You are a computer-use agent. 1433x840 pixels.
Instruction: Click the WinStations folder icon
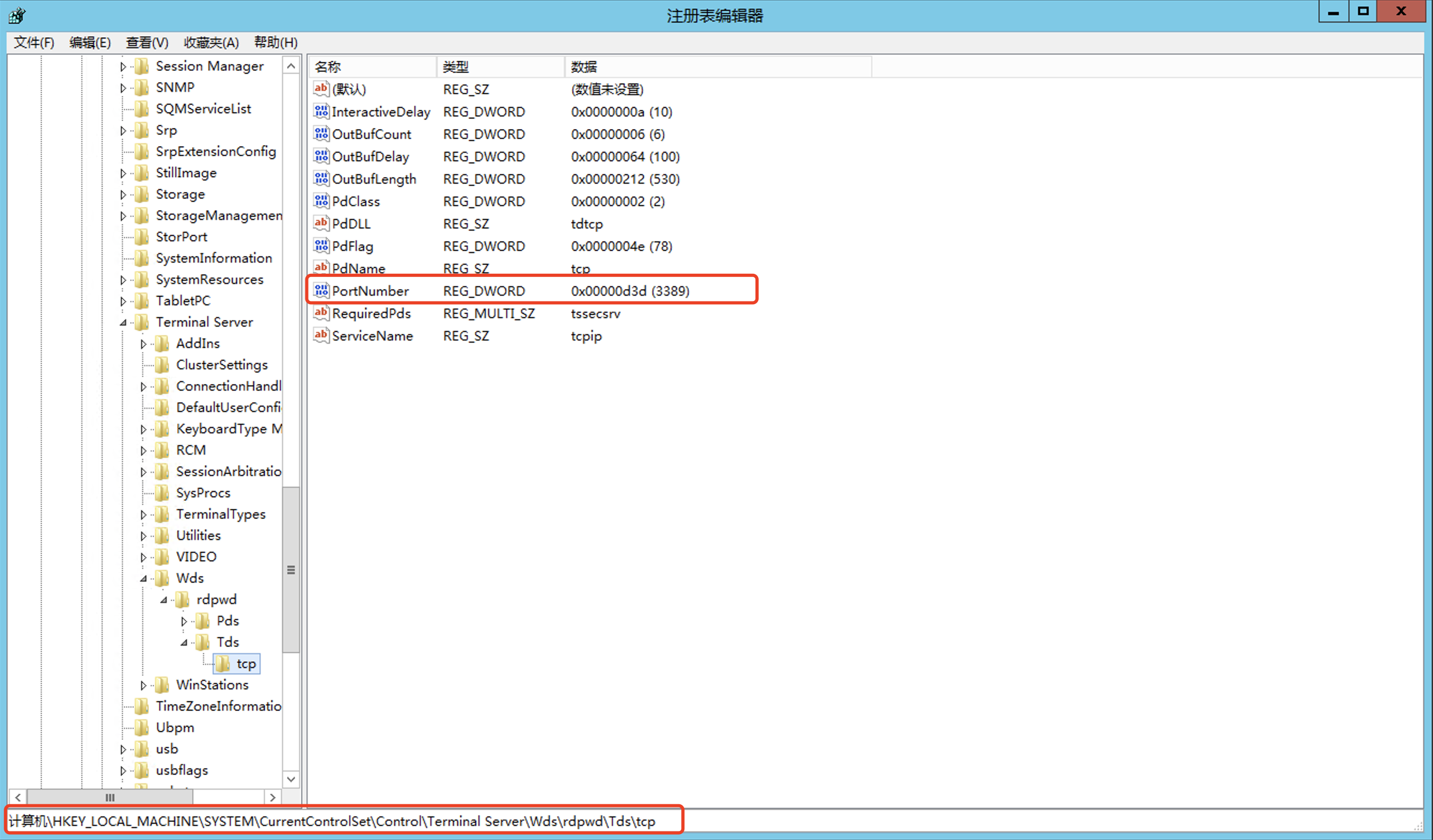(x=162, y=685)
